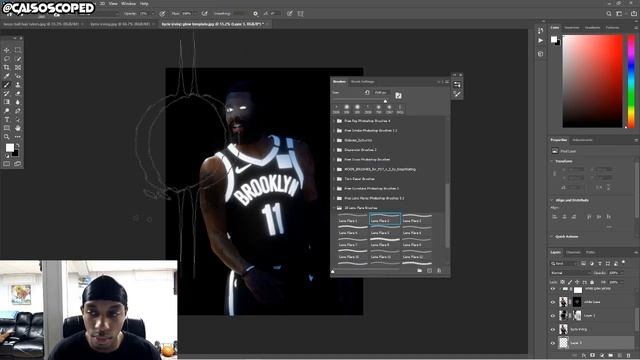Pick a hue on the color strip
The height and width of the screenshot is (360, 640).
tap(631, 81)
